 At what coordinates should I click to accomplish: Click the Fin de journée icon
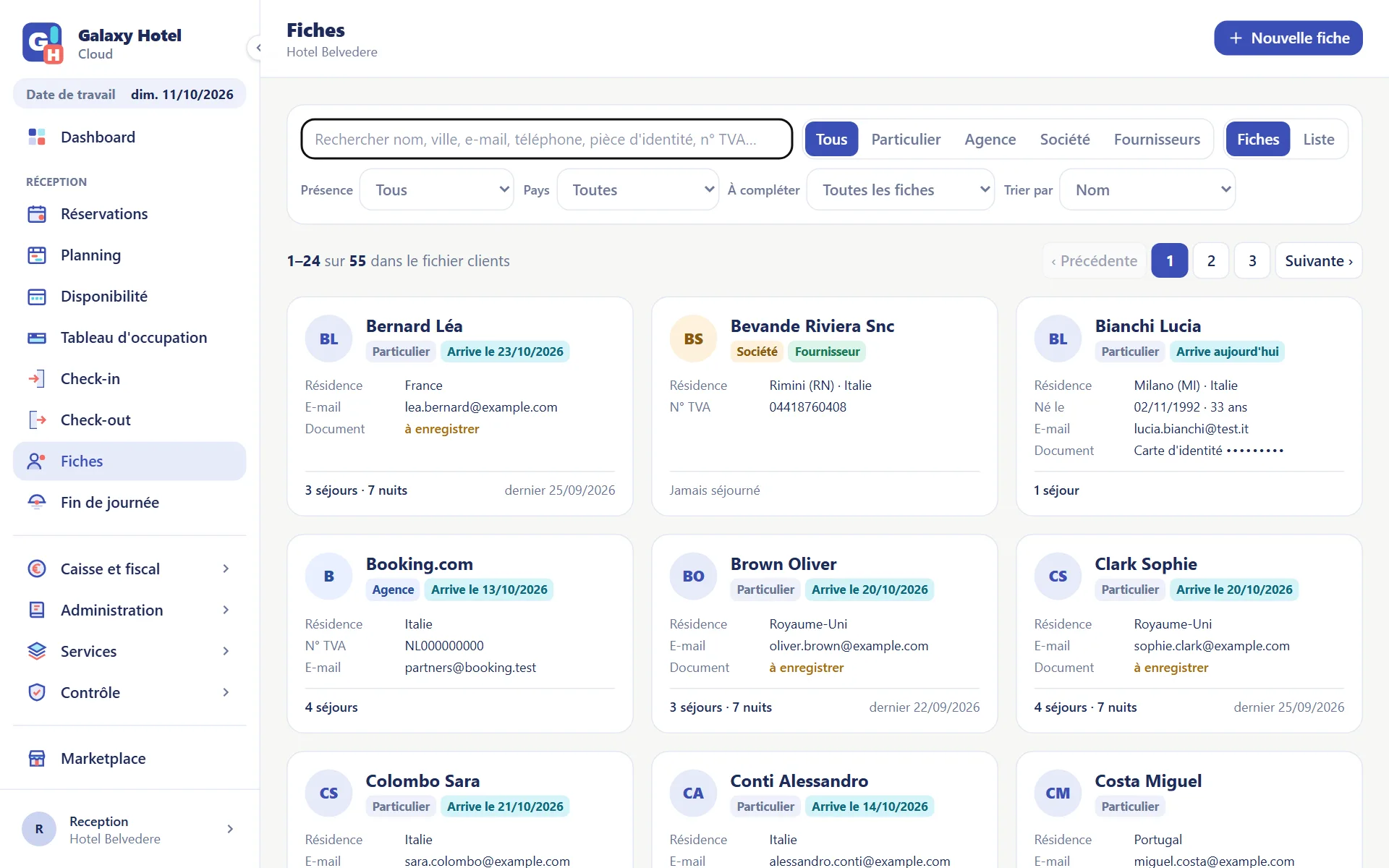(37, 503)
